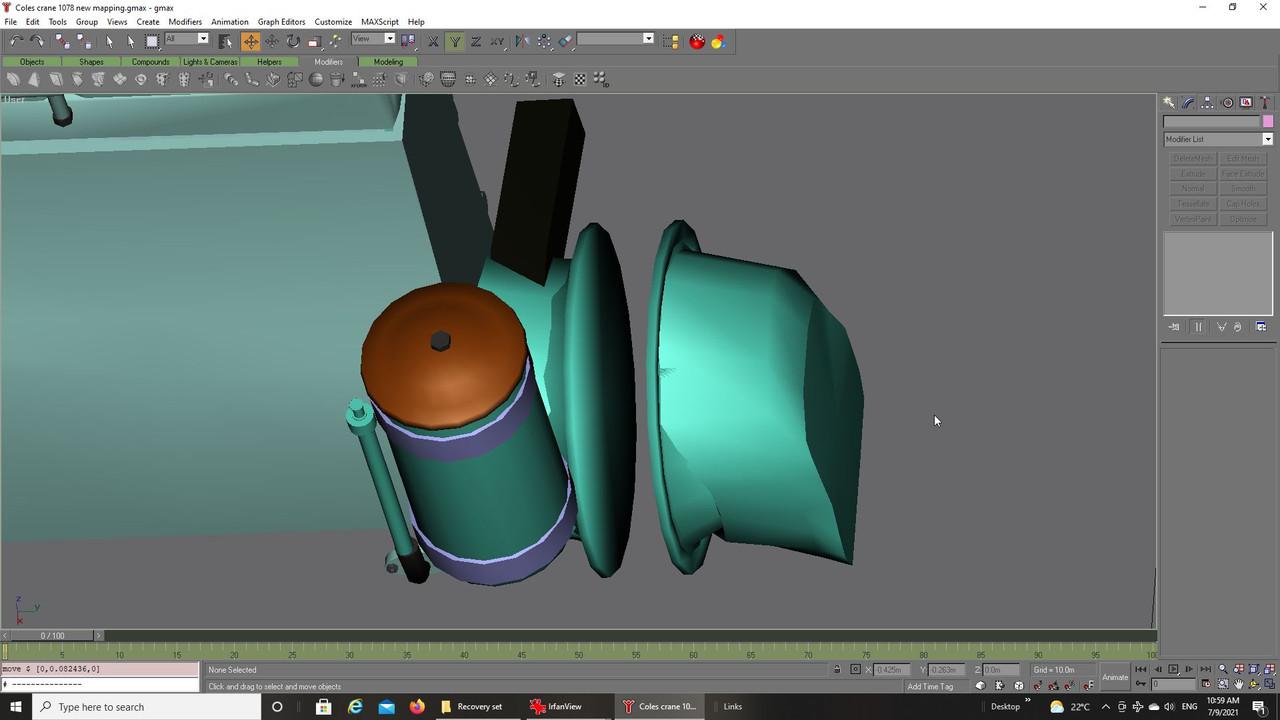Open the Display command panel tab
The width and height of the screenshot is (1280, 720).
coord(1246,102)
